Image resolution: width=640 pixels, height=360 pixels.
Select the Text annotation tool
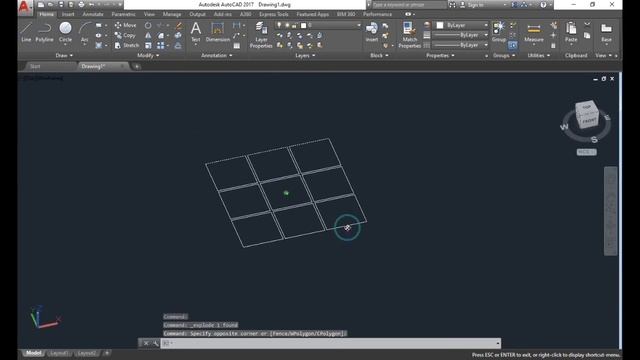point(196,32)
